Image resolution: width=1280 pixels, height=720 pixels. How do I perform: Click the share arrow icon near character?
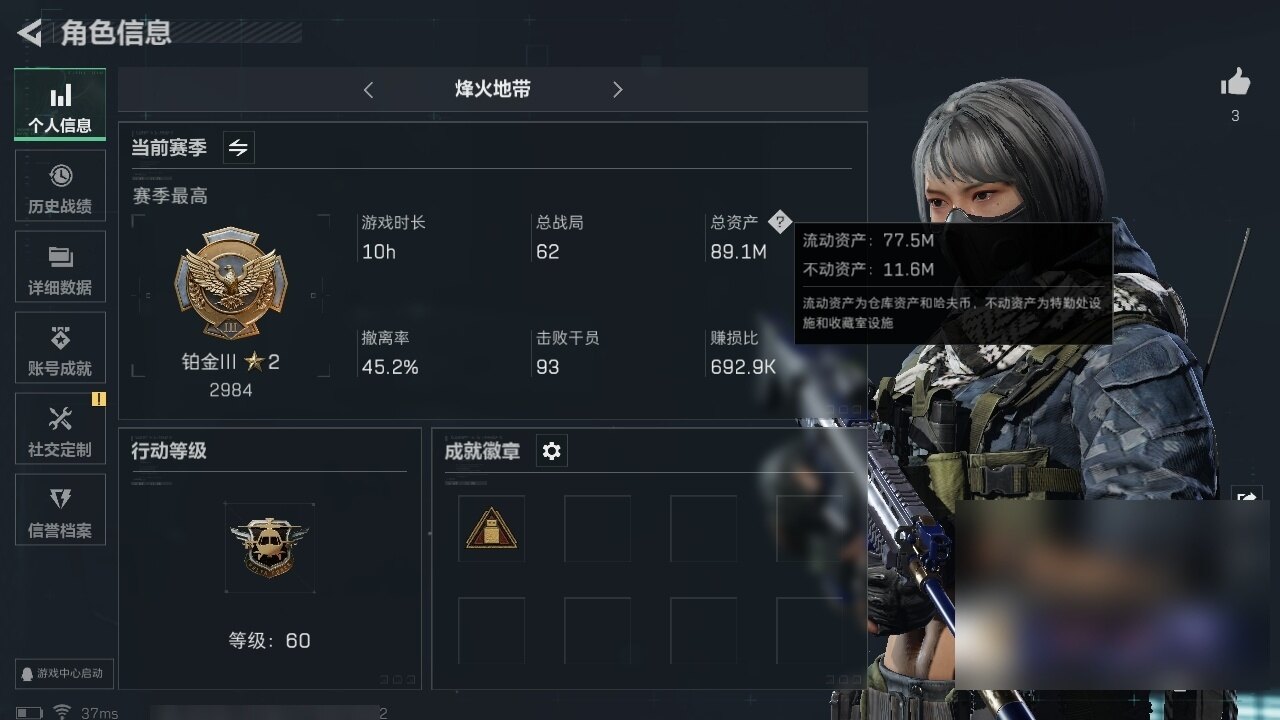pyautogui.click(x=1248, y=496)
